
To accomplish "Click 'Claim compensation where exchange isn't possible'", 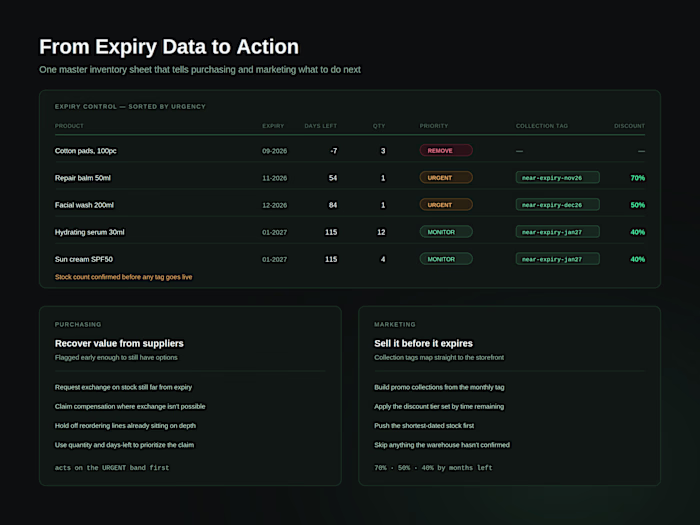I will point(130,407).
